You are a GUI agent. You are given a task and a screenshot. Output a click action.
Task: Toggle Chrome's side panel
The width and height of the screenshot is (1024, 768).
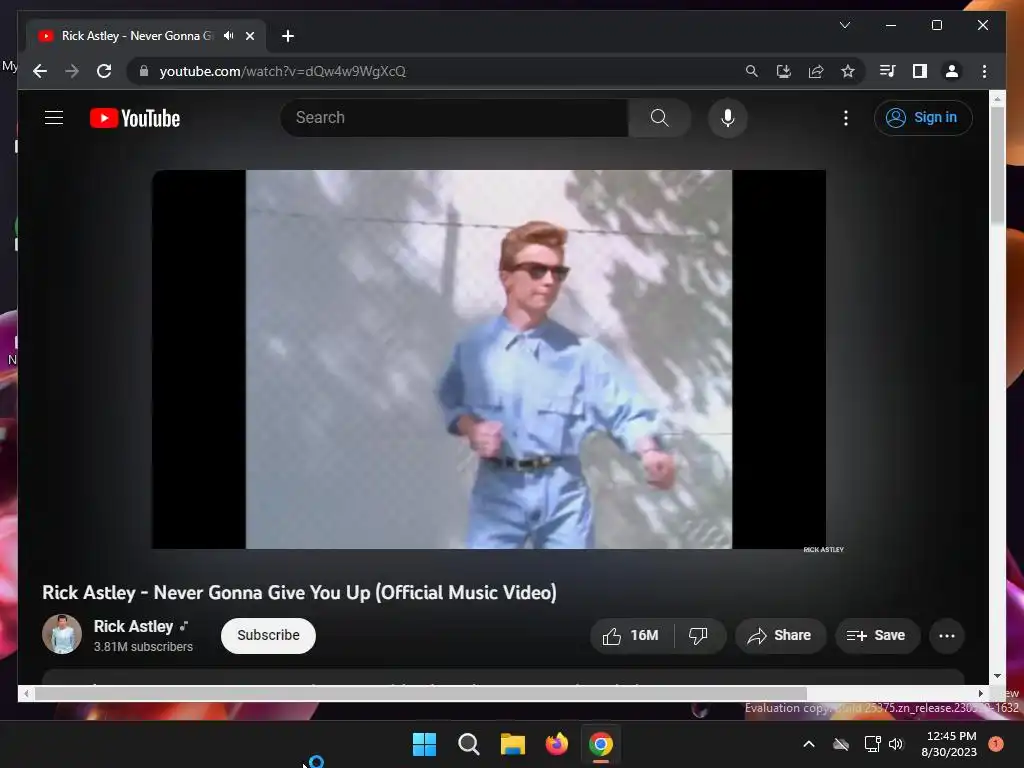(x=920, y=71)
